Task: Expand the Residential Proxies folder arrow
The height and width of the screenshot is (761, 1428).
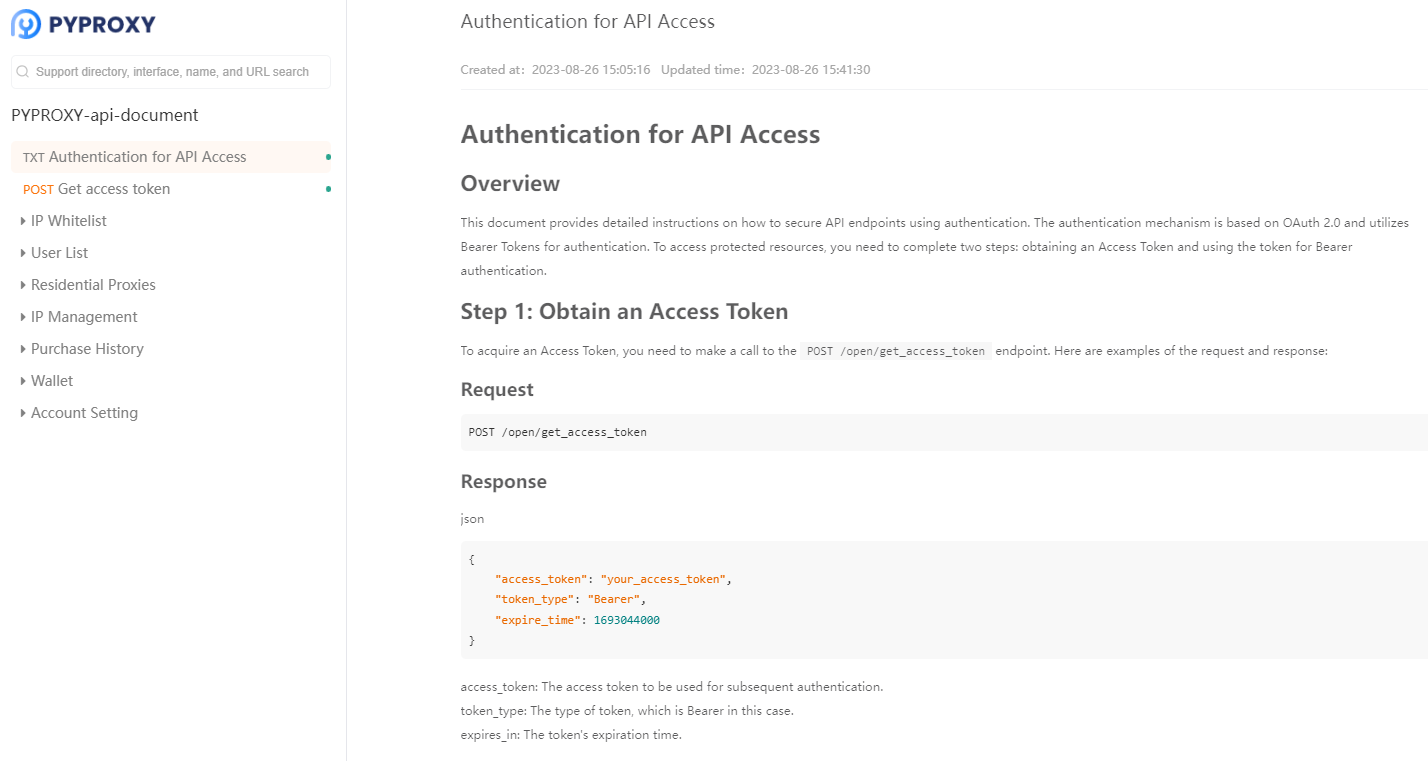Action: pyautogui.click(x=23, y=285)
